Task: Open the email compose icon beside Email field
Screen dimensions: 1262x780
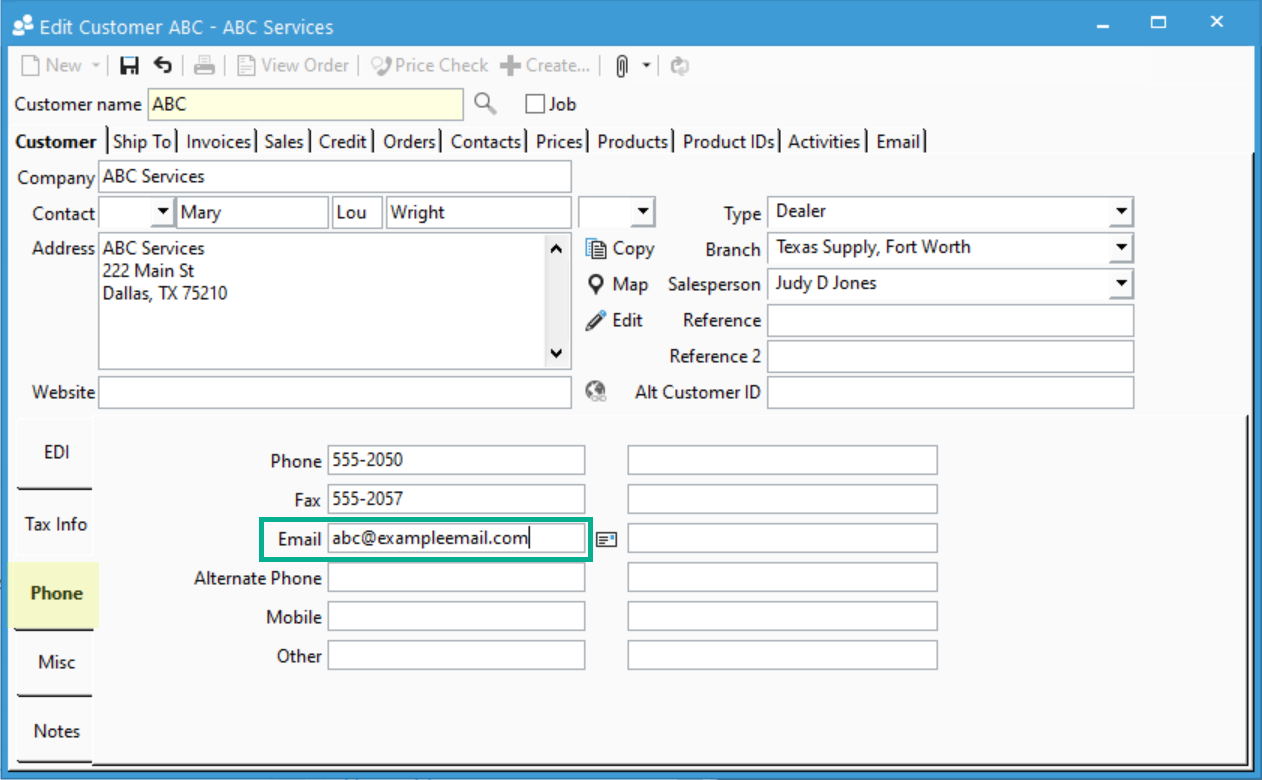Action: tap(606, 539)
